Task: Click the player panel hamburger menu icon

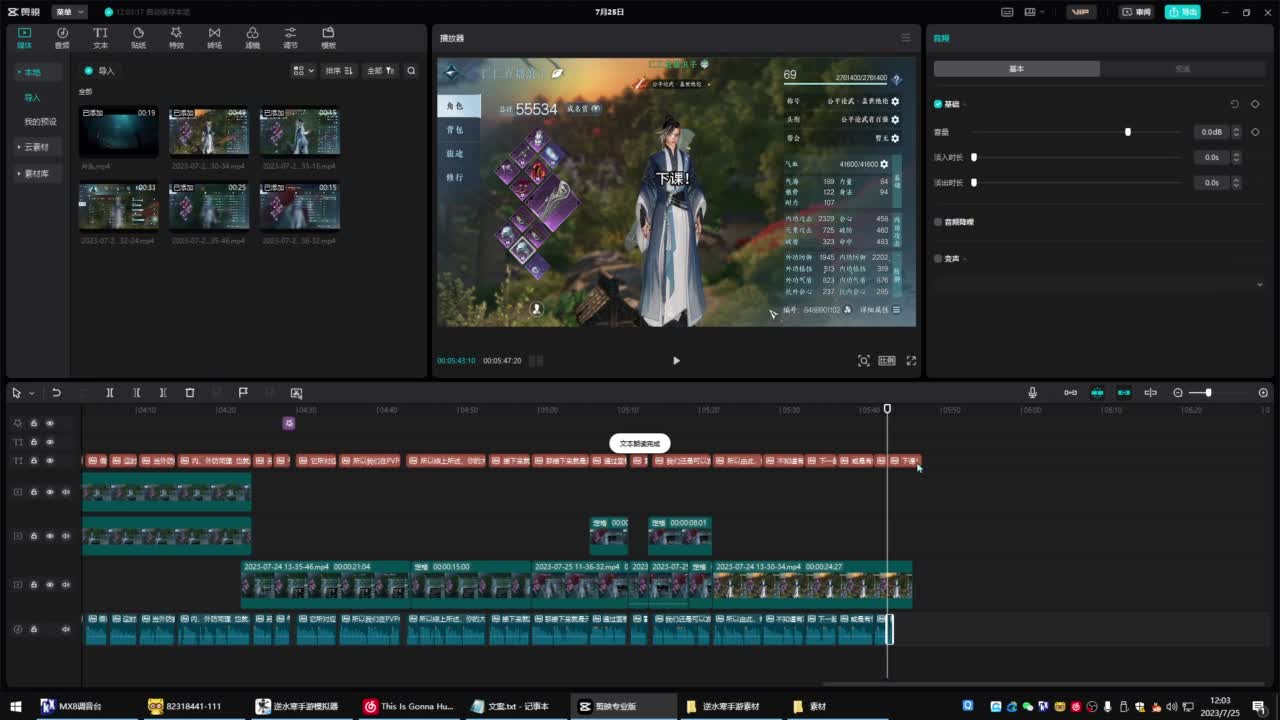Action: 906,38
